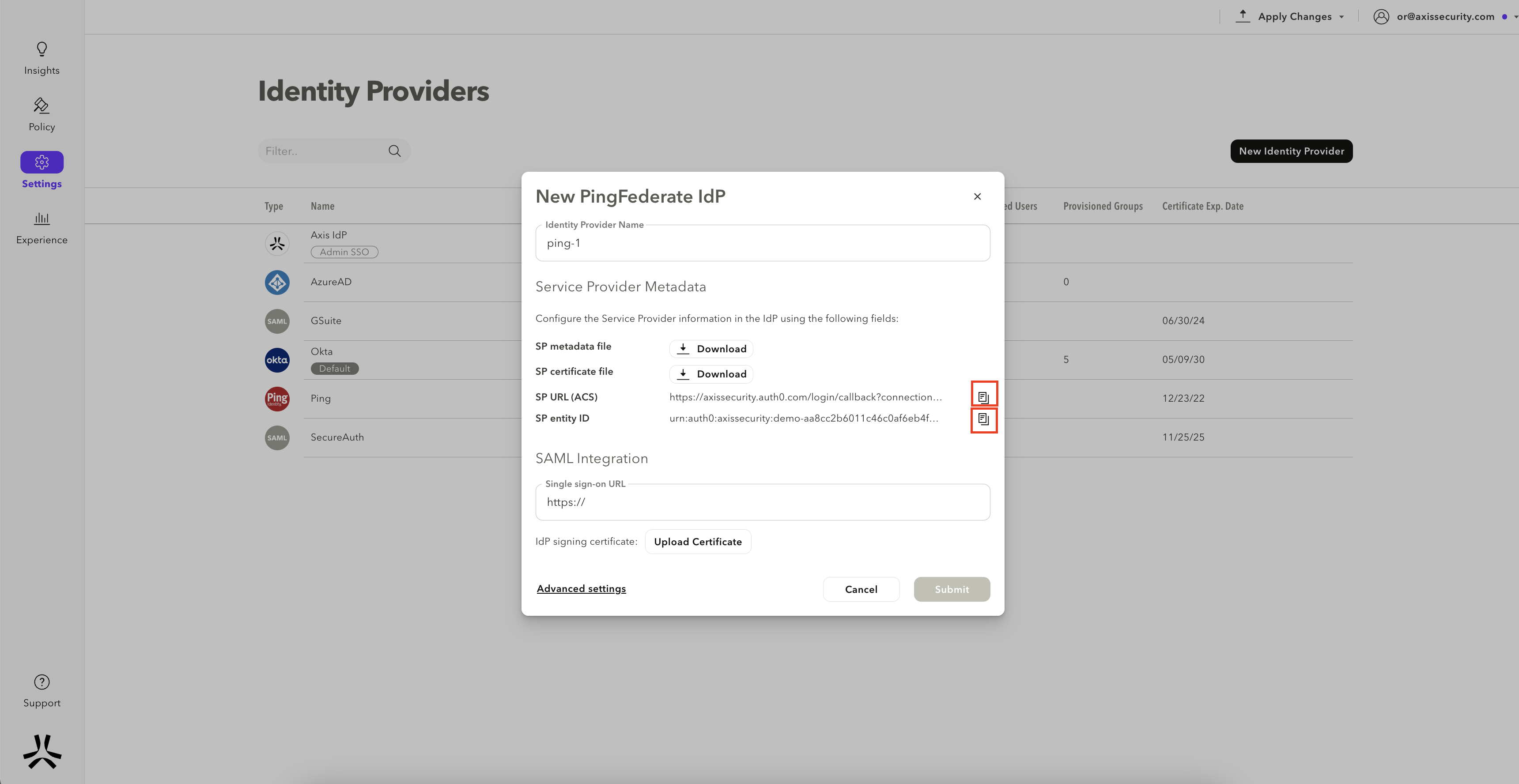Image resolution: width=1519 pixels, height=784 pixels.
Task: Click the SP entity ID urn value
Action: click(804, 418)
